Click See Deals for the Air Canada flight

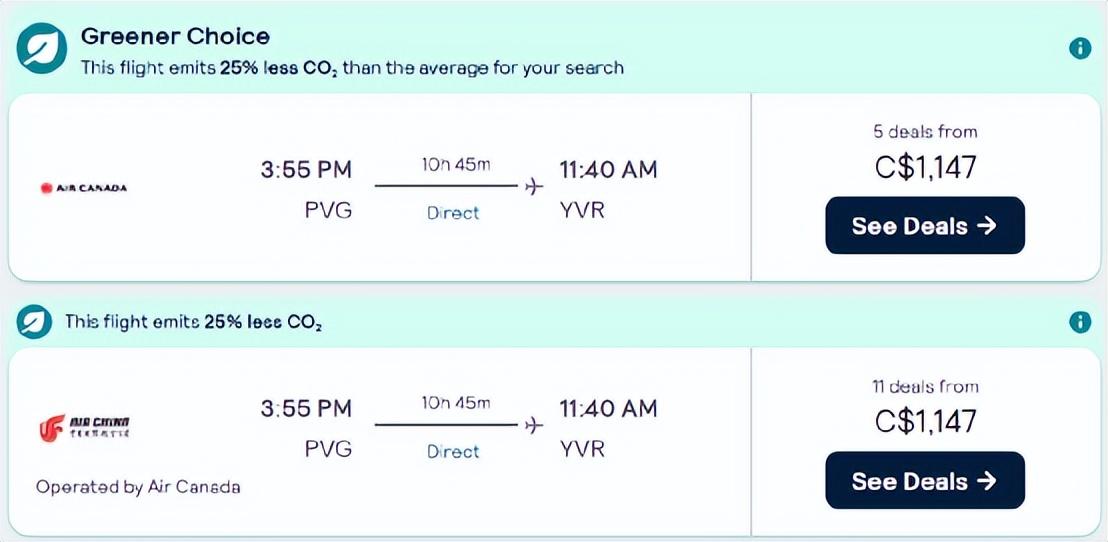[x=924, y=225]
